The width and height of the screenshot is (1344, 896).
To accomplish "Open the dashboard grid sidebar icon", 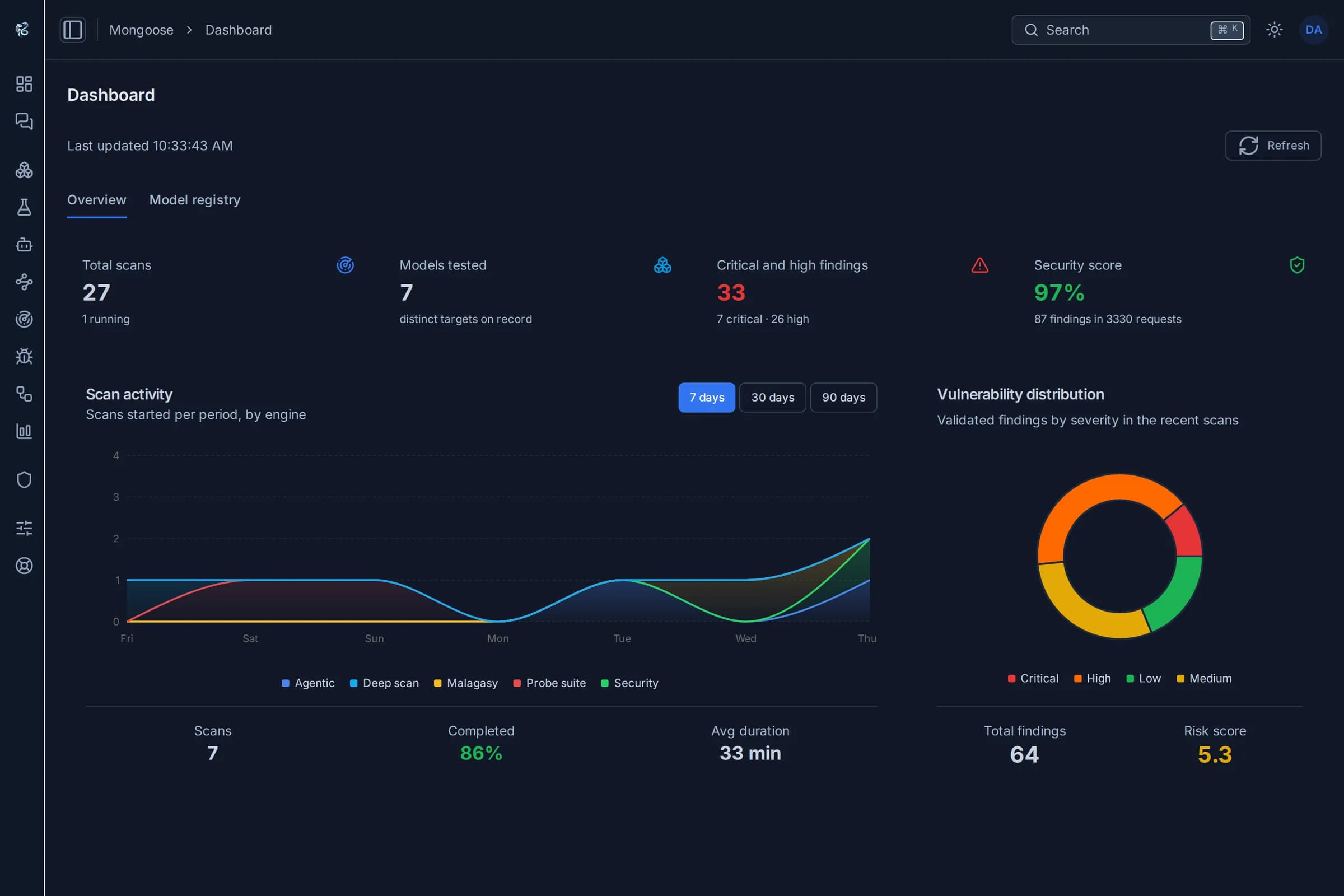I will [24, 84].
